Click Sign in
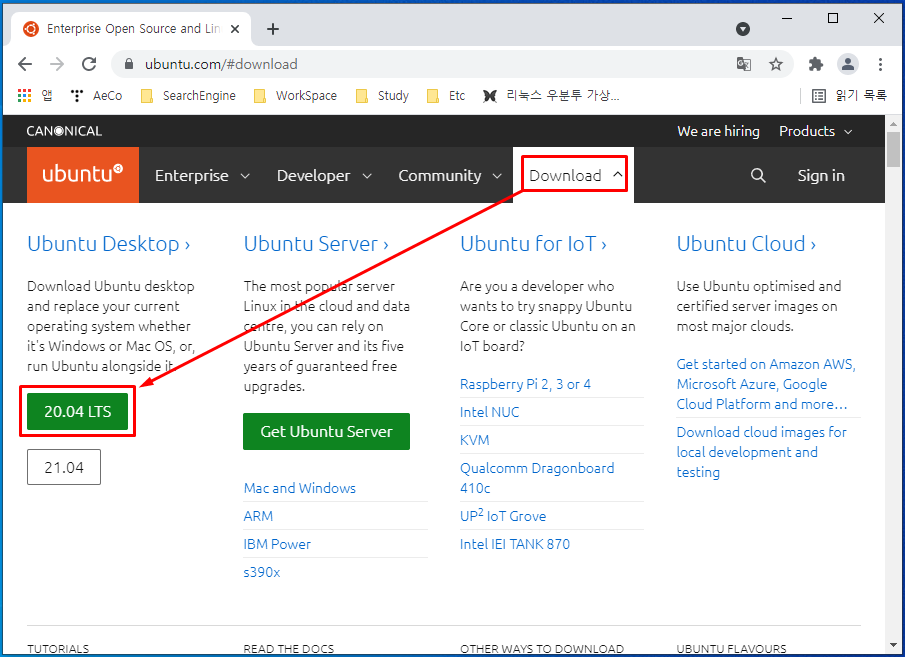905x657 pixels. pos(821,176)
